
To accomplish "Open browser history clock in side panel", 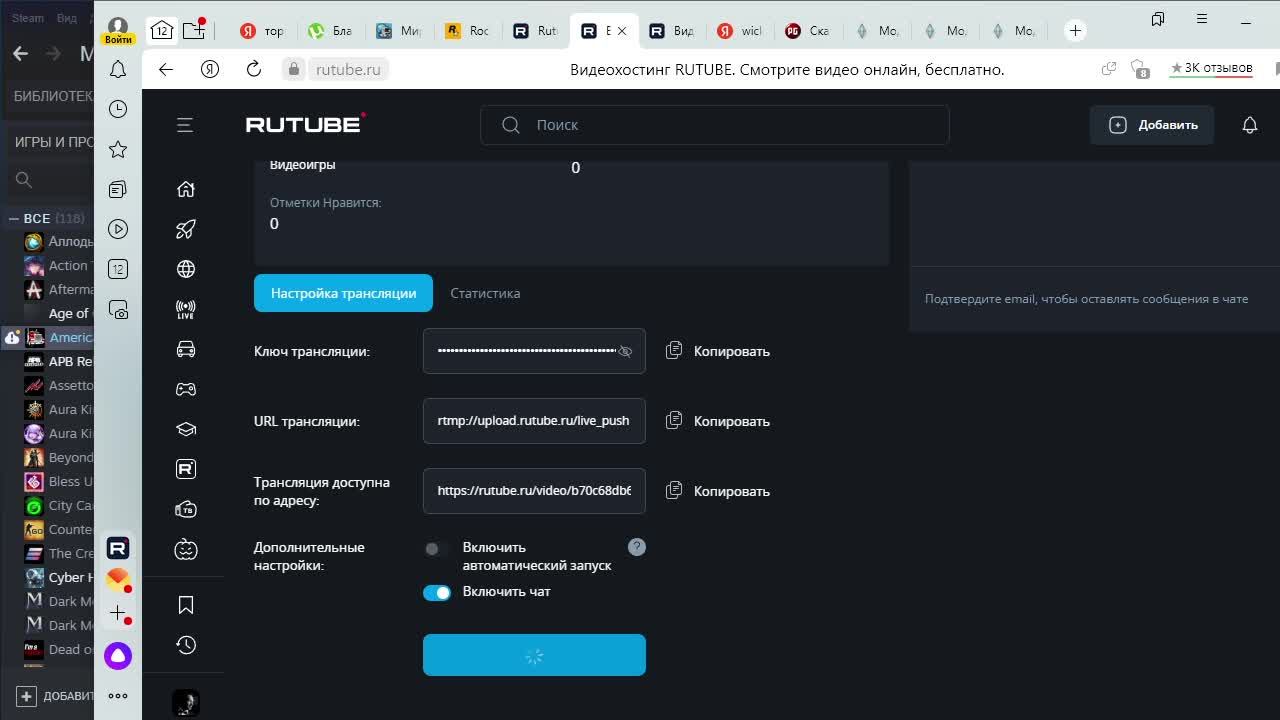I will (118, 109).
